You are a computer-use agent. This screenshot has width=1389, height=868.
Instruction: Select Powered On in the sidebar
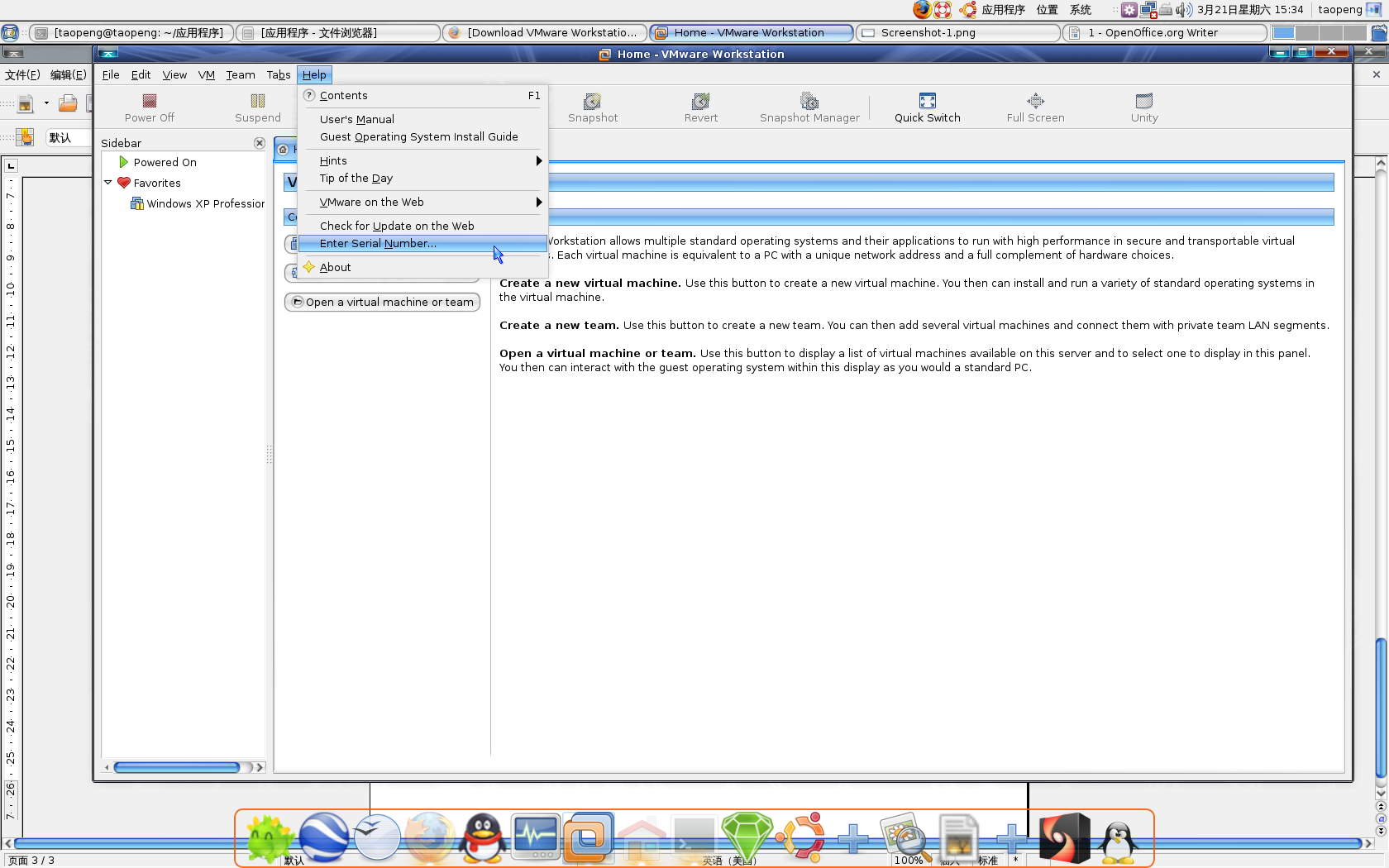(165, 163)
